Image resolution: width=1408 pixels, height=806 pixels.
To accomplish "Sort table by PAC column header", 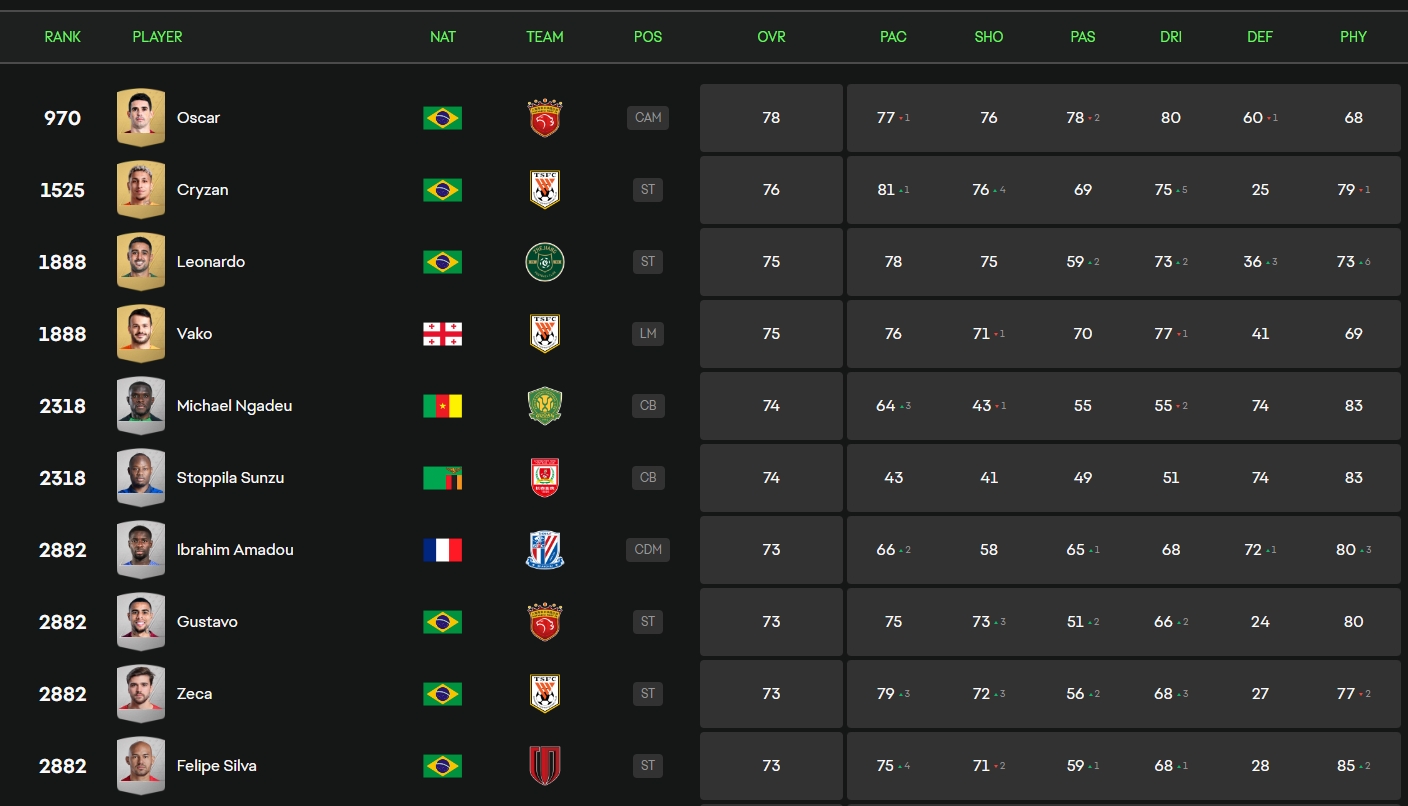I will (x=893, y=37).
